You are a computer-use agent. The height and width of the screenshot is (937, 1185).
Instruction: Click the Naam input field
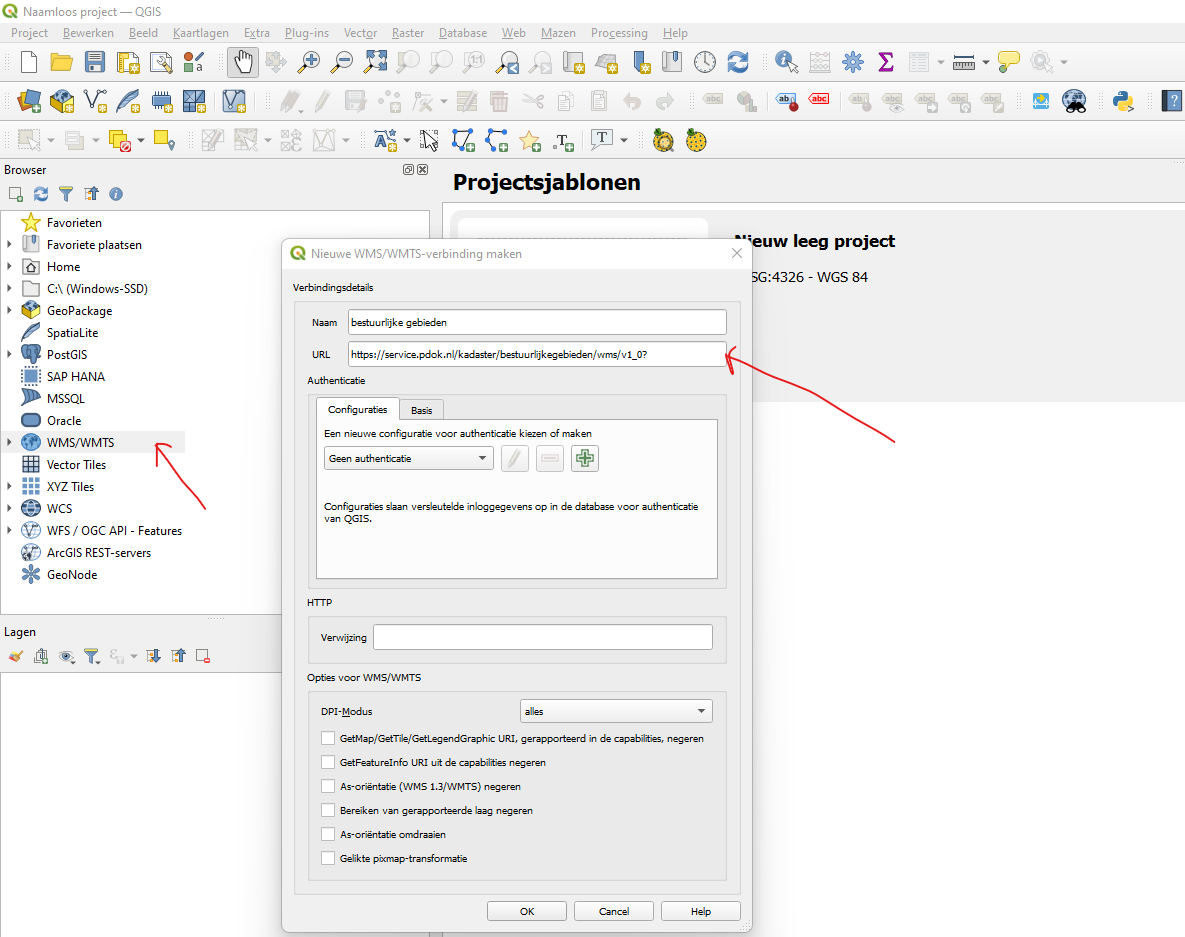[x=537, y=322]
